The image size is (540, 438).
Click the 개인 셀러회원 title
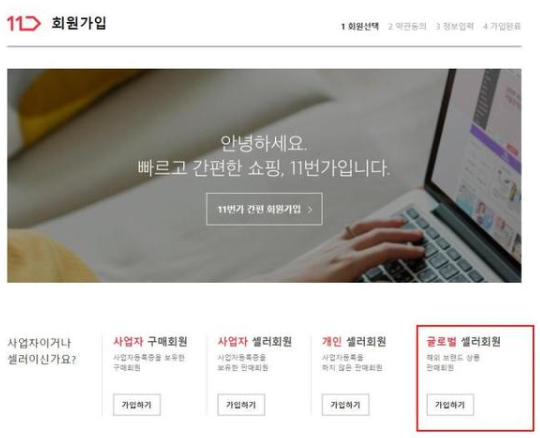coord(354,341)
